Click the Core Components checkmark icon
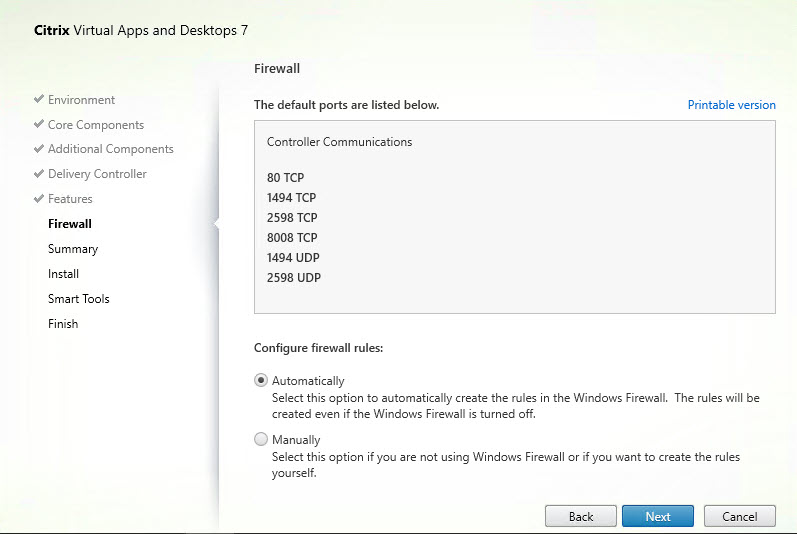The width and height of the screenshot is (797, 534). [39, 125]
